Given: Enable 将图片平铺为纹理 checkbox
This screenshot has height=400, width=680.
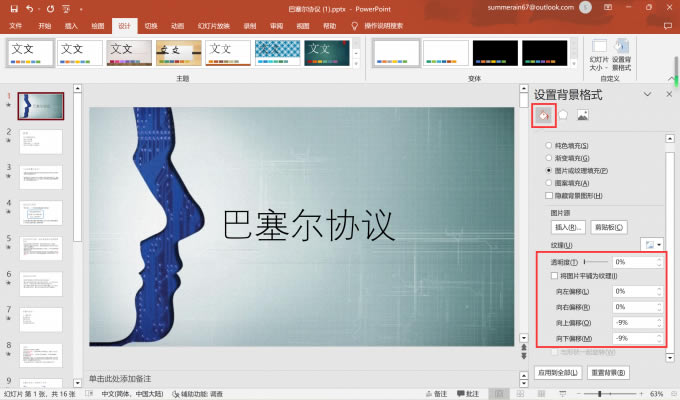Looking at the screenshot, I should click(556, 276).
